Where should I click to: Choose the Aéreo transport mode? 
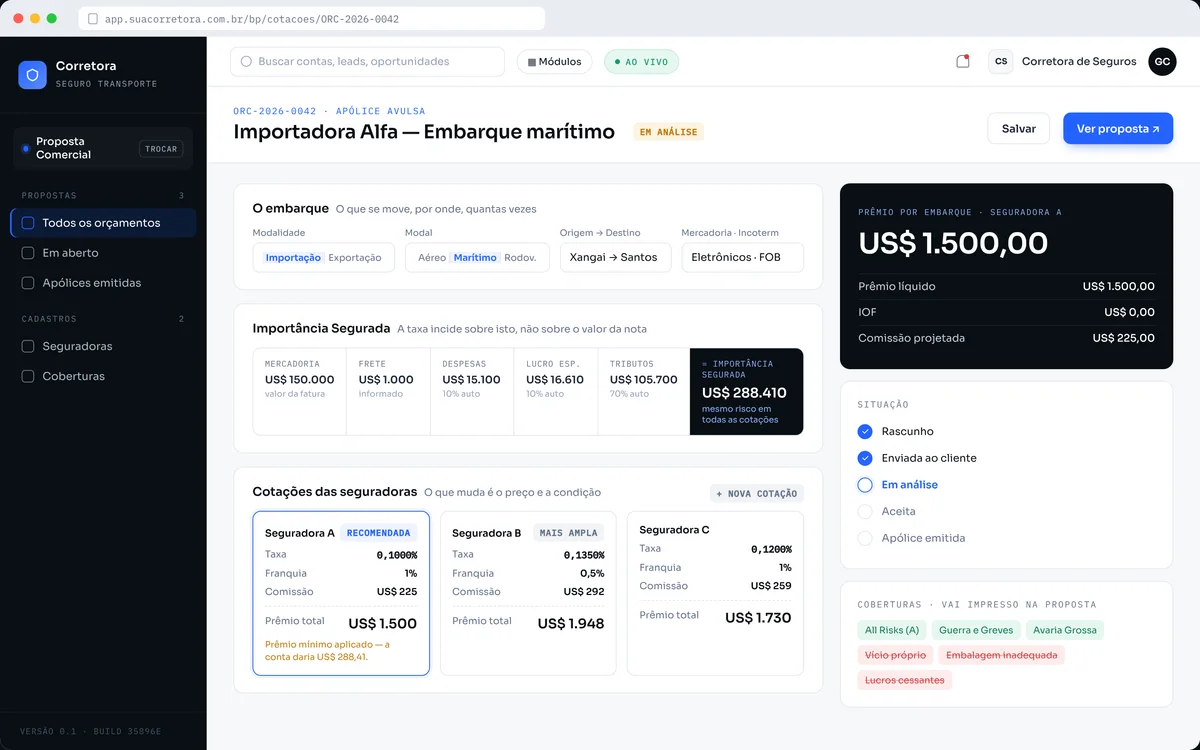tap(432, 257)
